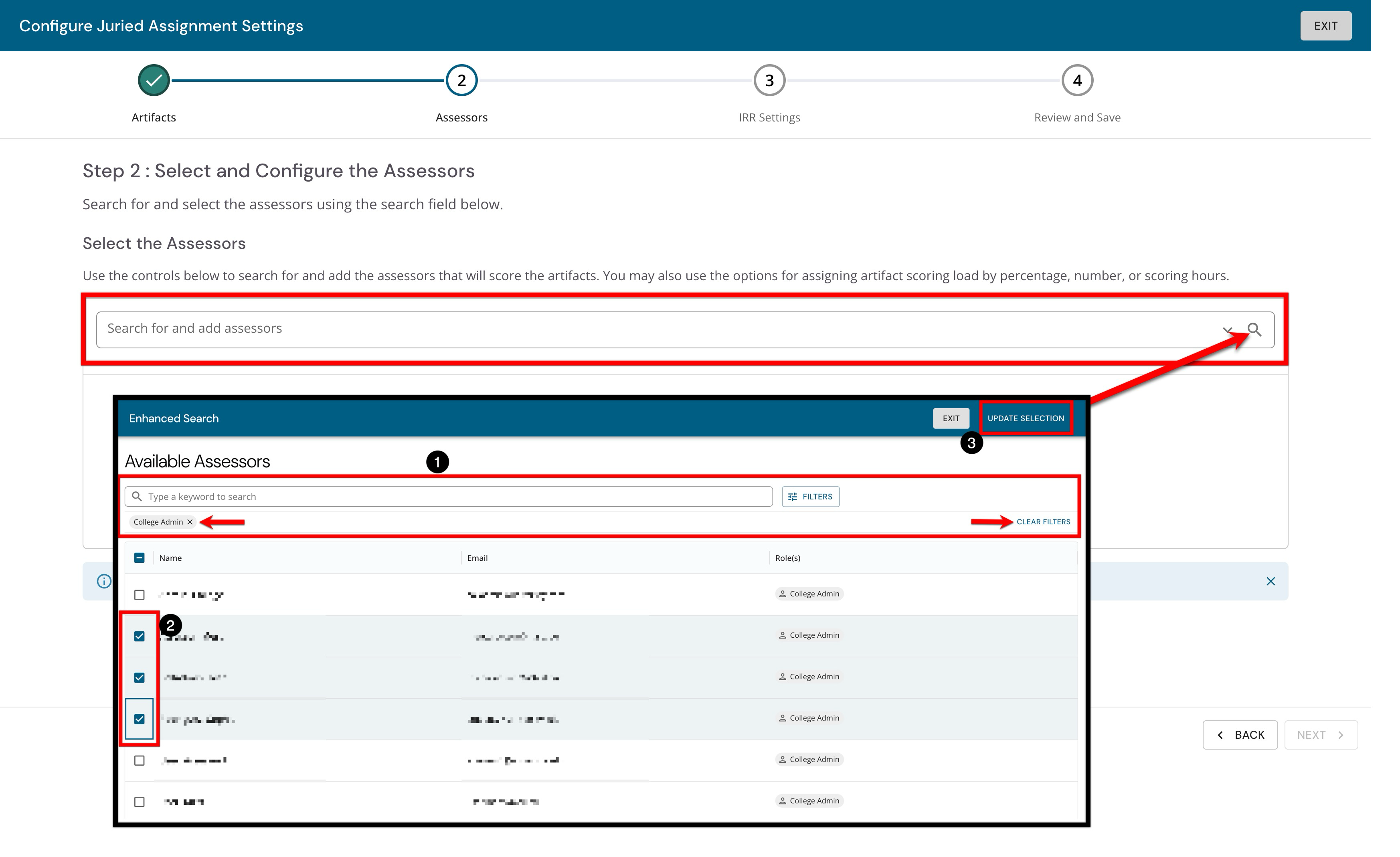Click the completed Artifacts step checkmark
Image resolution: width=1400 pixels, height=857 pixels.
point(154,81)
